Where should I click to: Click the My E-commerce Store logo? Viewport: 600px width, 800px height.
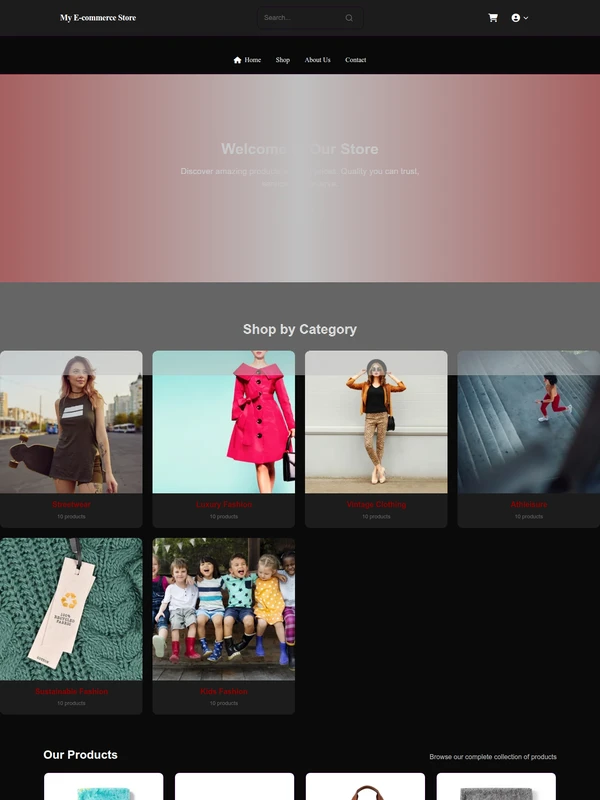click(98, 18)
